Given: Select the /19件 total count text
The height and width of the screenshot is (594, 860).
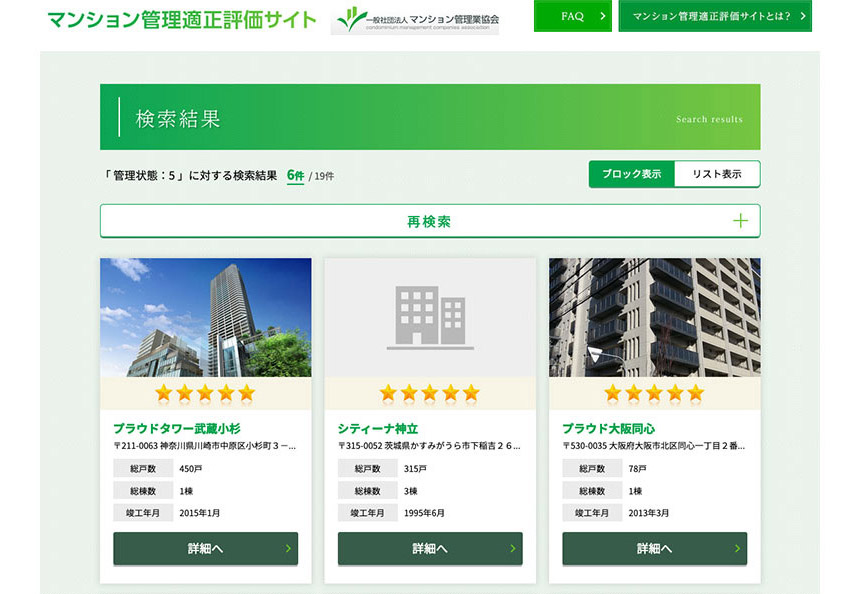Looking at the screenshot, I should click(x=321, y=176).
